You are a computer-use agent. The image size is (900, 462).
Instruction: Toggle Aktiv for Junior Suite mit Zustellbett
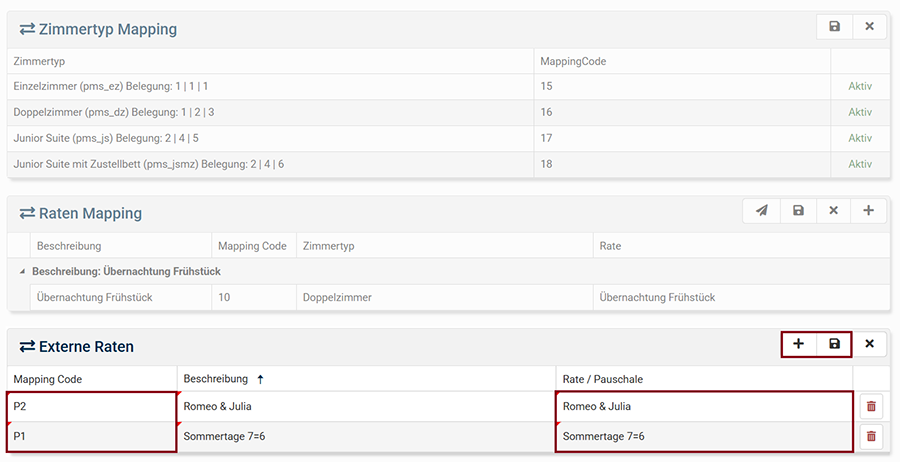(x=860, y=164)
